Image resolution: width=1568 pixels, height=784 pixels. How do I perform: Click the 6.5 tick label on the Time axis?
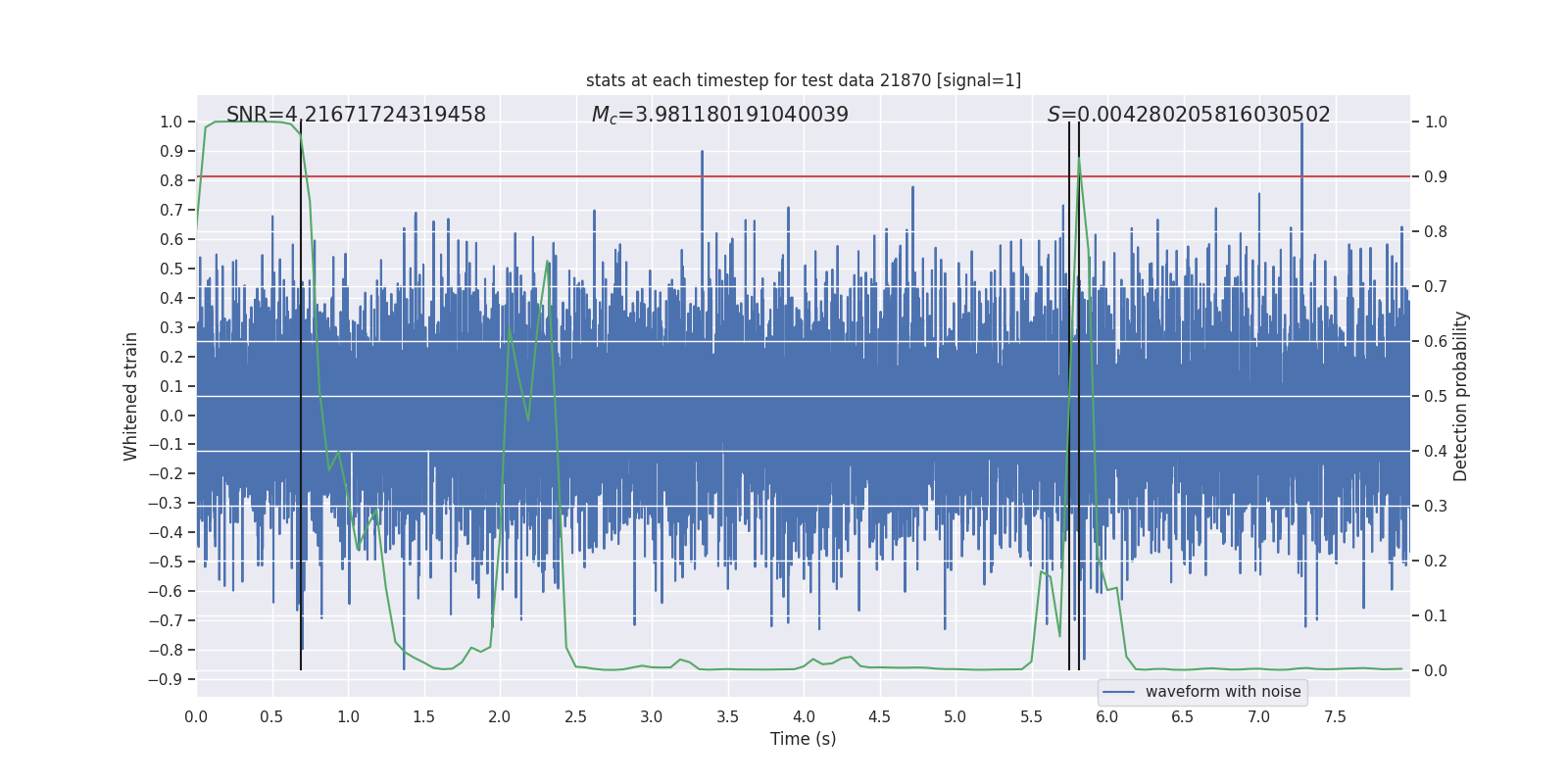click(x=1183, y=716)
